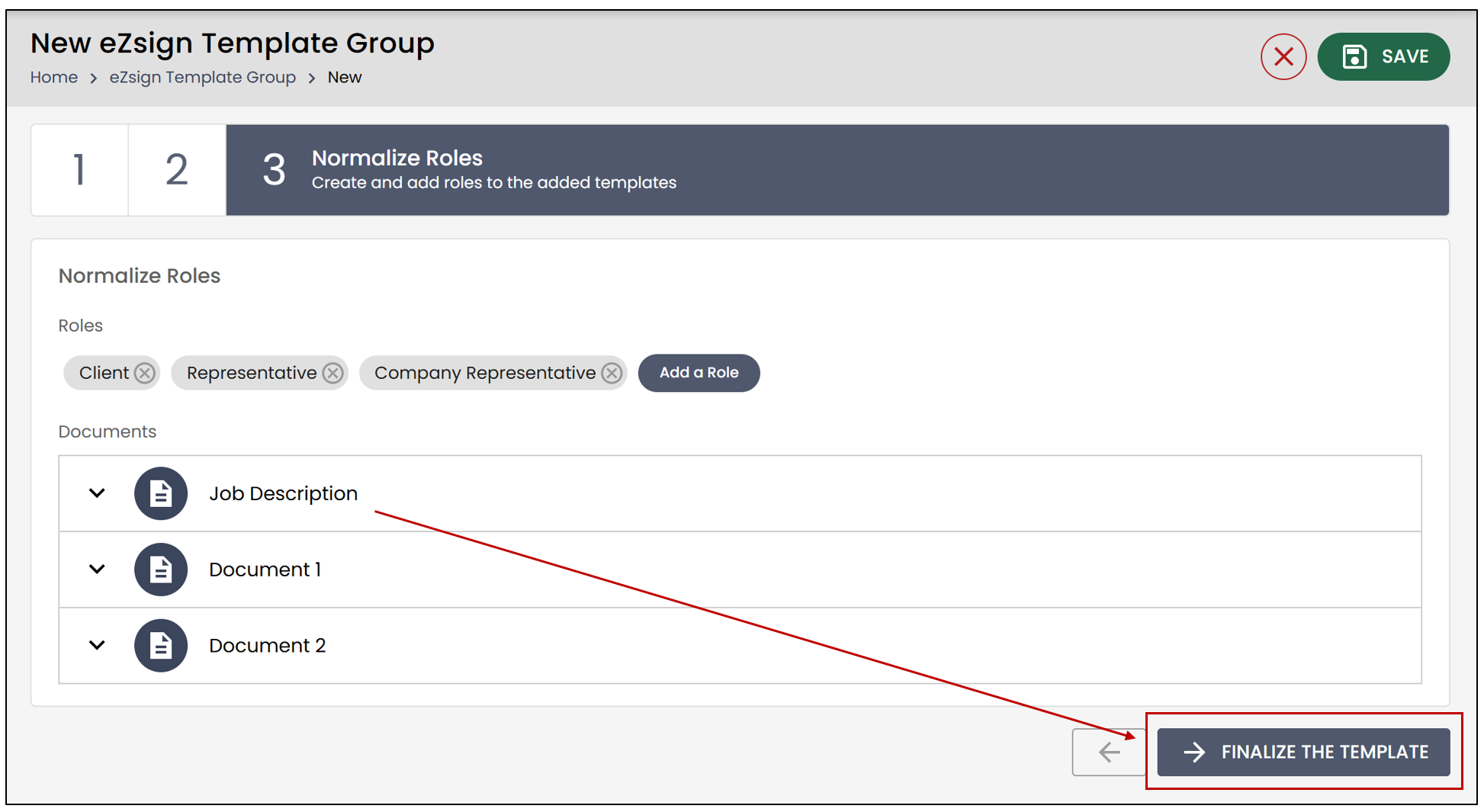This screenshot has height=812, width=1484.
Task: Click Add a Role button
Action: 699,373
